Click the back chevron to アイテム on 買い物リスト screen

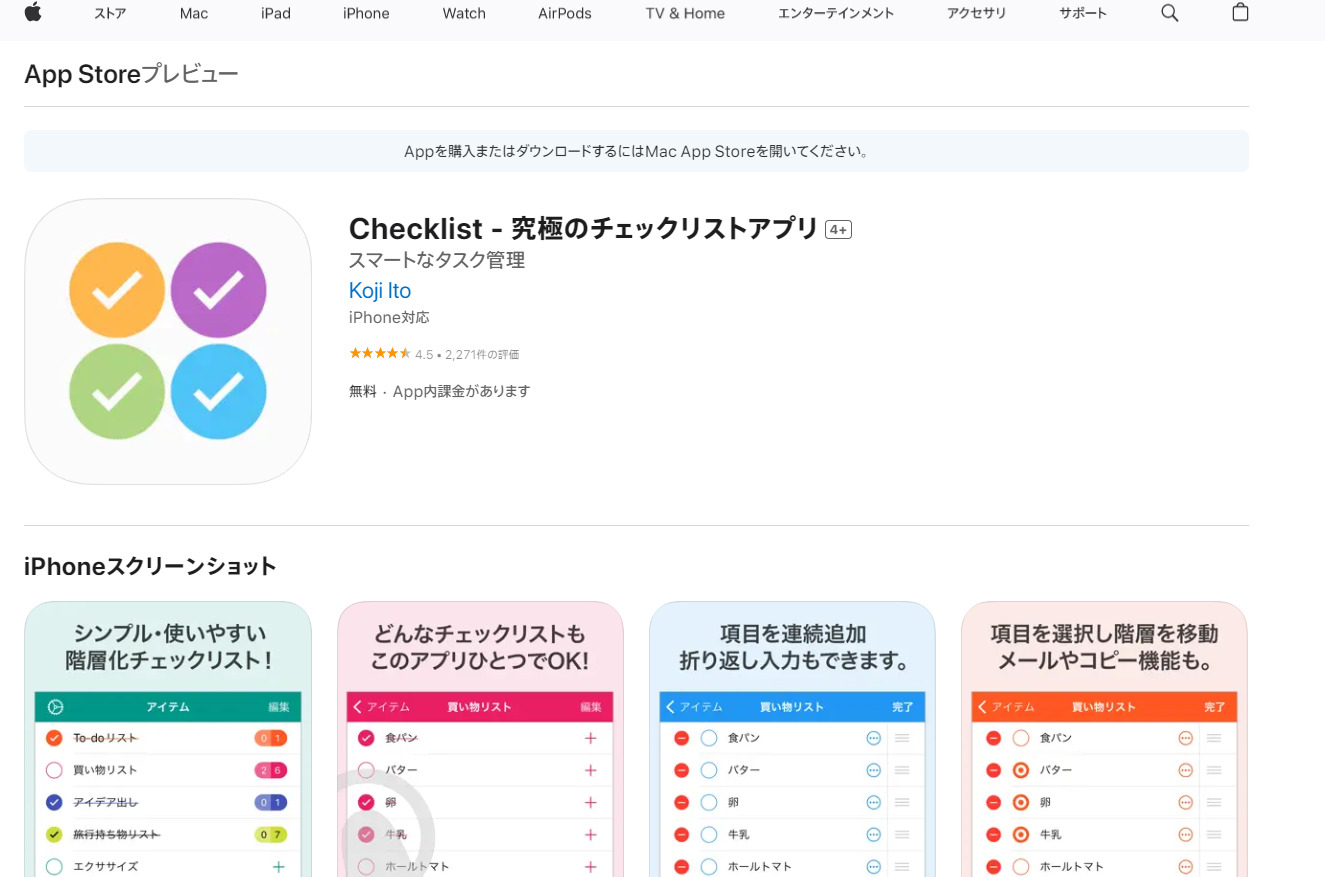point(358,707)
